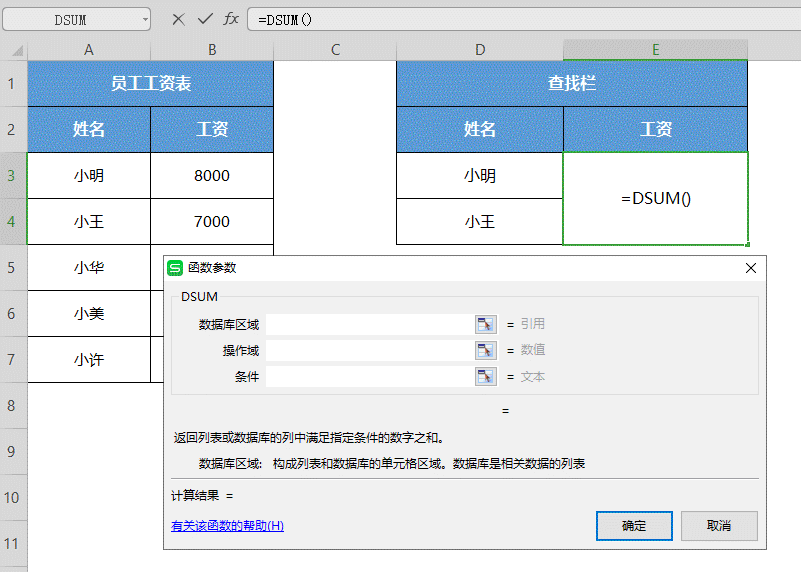Click the select-all corner triangle
Image resolution: width=801 pixels, height=572 pixels.
coord(17,51)
